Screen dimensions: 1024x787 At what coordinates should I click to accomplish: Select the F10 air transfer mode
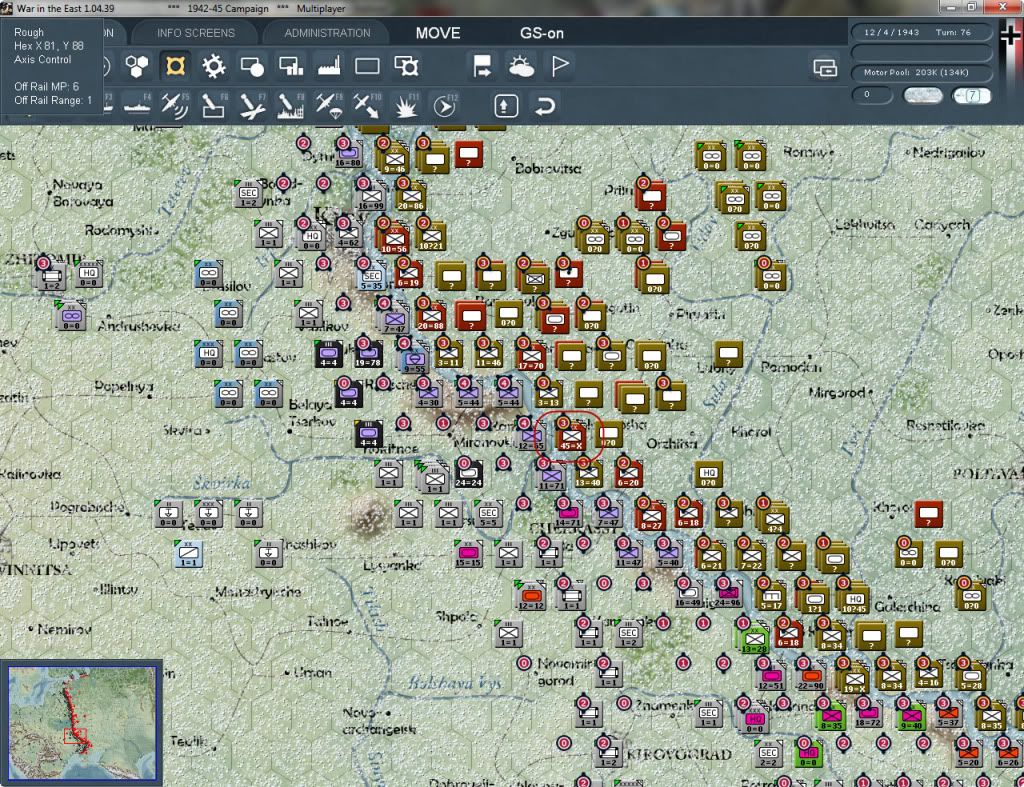point(368,106)
